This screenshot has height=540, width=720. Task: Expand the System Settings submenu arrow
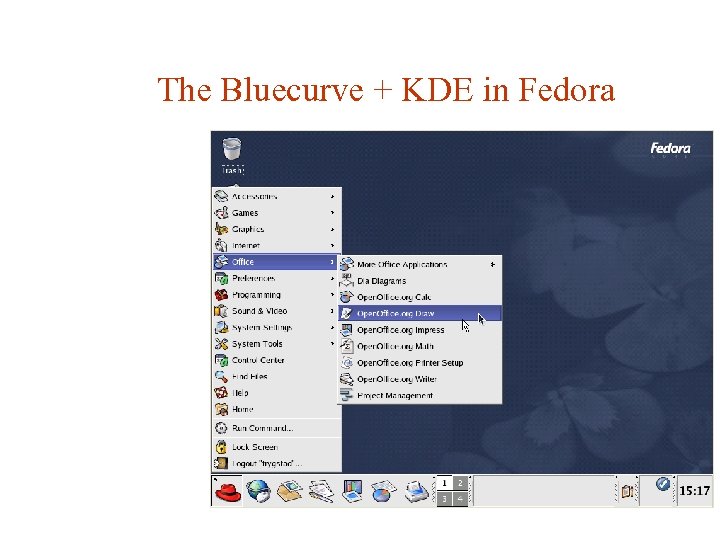(332, 327)
